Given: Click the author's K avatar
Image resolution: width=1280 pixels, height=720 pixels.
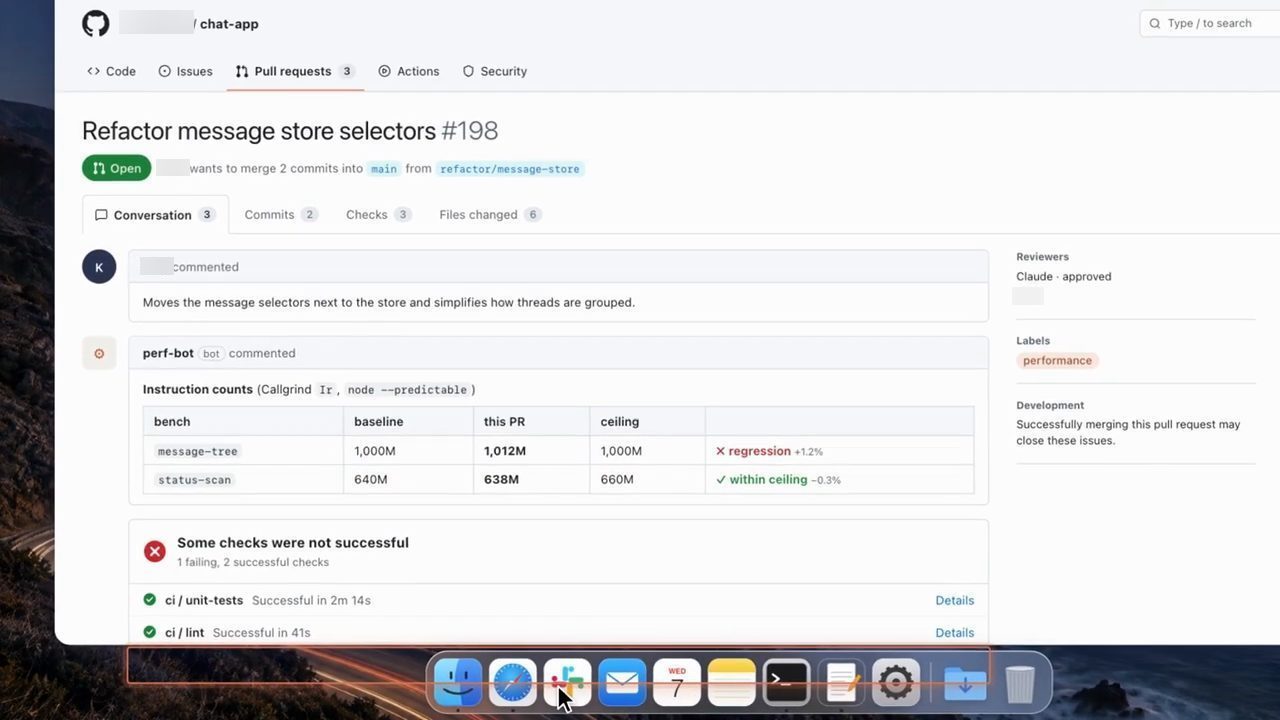Looking at the screenshot, I should 99,267.
